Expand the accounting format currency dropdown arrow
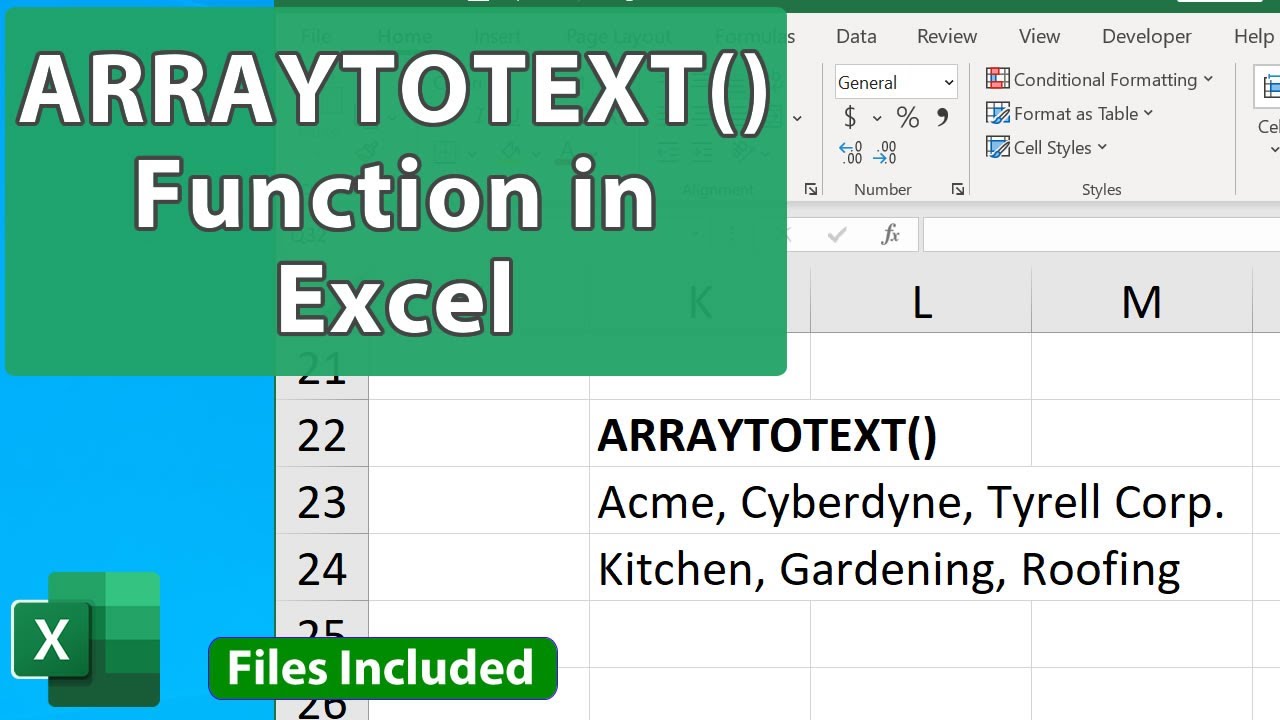The width and height of the screenshot is (1280, 720). (x=877, y=118)
